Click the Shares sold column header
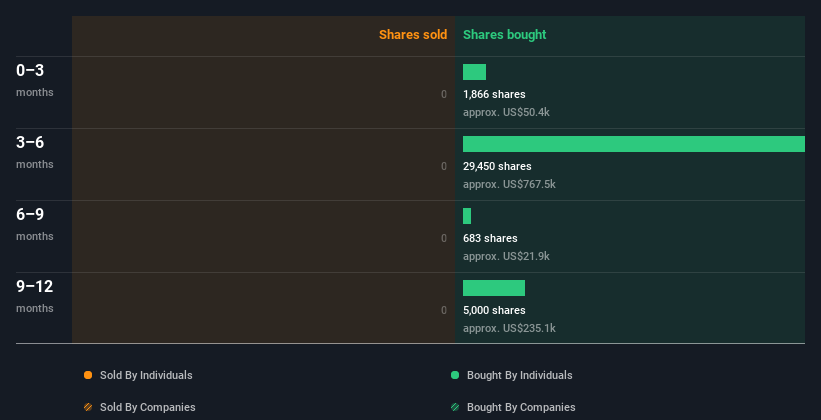 413,35
